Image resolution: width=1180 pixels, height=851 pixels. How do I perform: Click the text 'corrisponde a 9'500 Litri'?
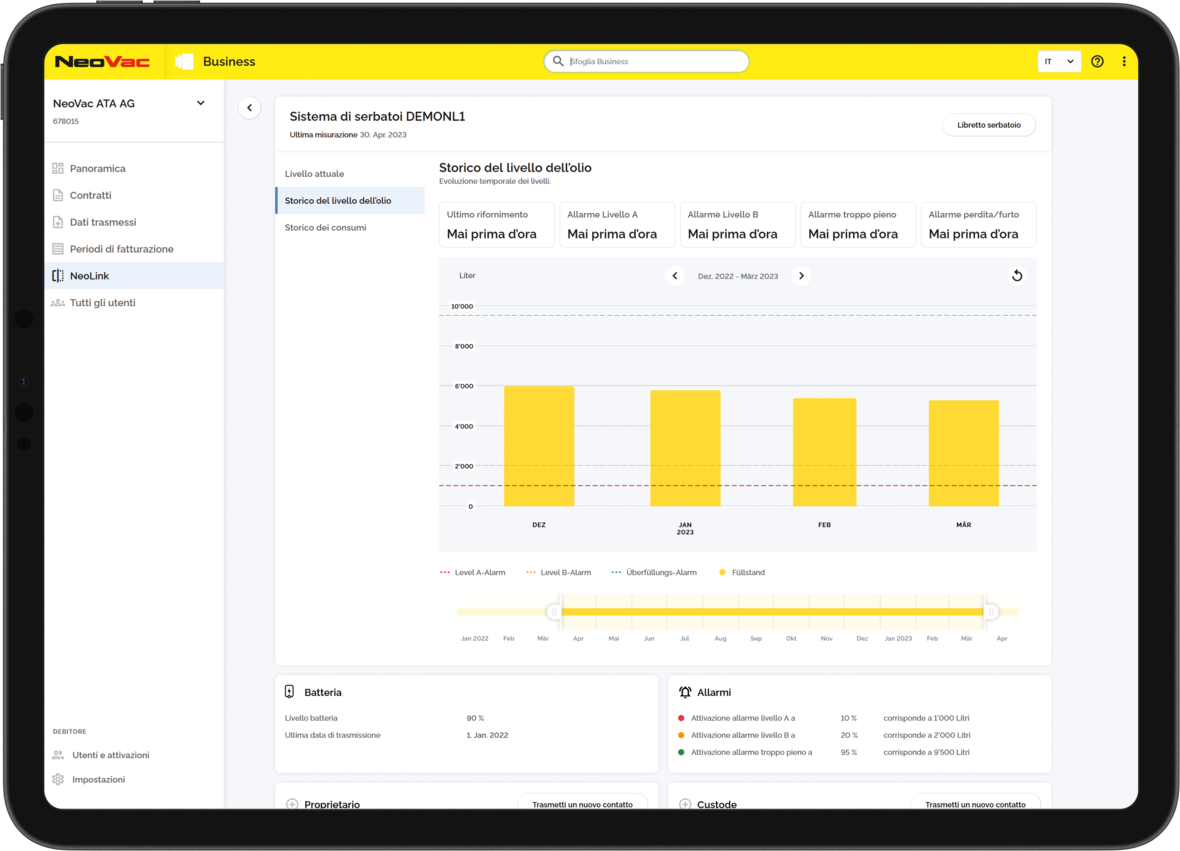[926, 752]
